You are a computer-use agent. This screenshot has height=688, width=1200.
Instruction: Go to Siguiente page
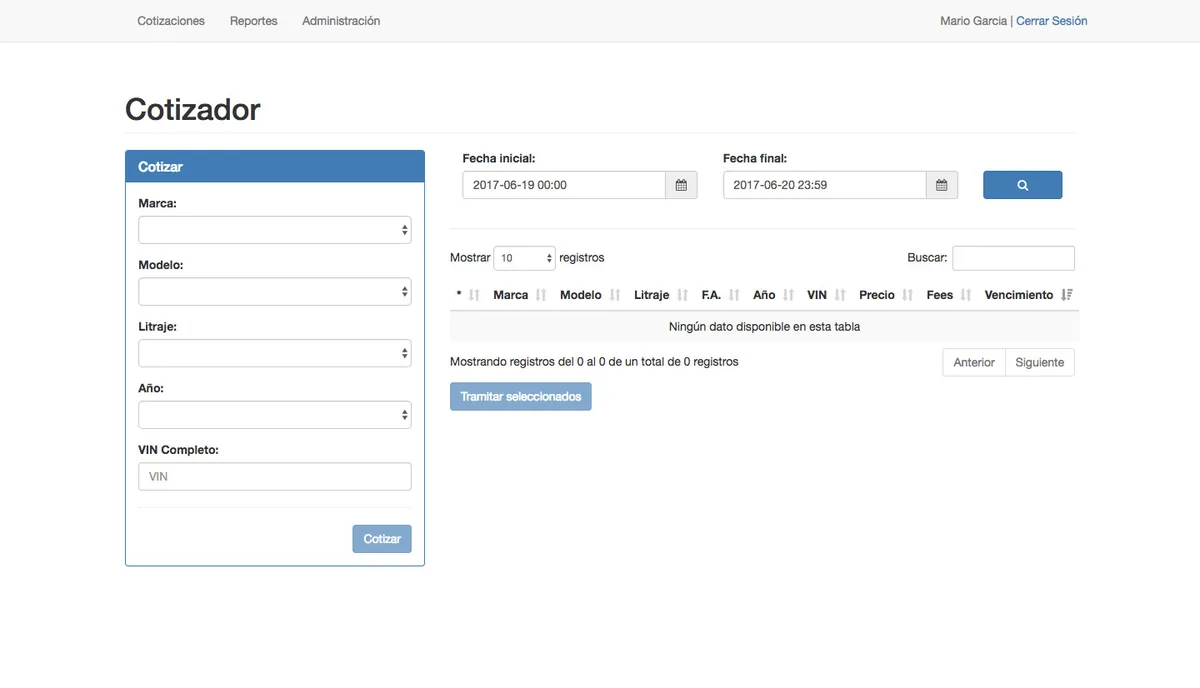point(1039,362)
